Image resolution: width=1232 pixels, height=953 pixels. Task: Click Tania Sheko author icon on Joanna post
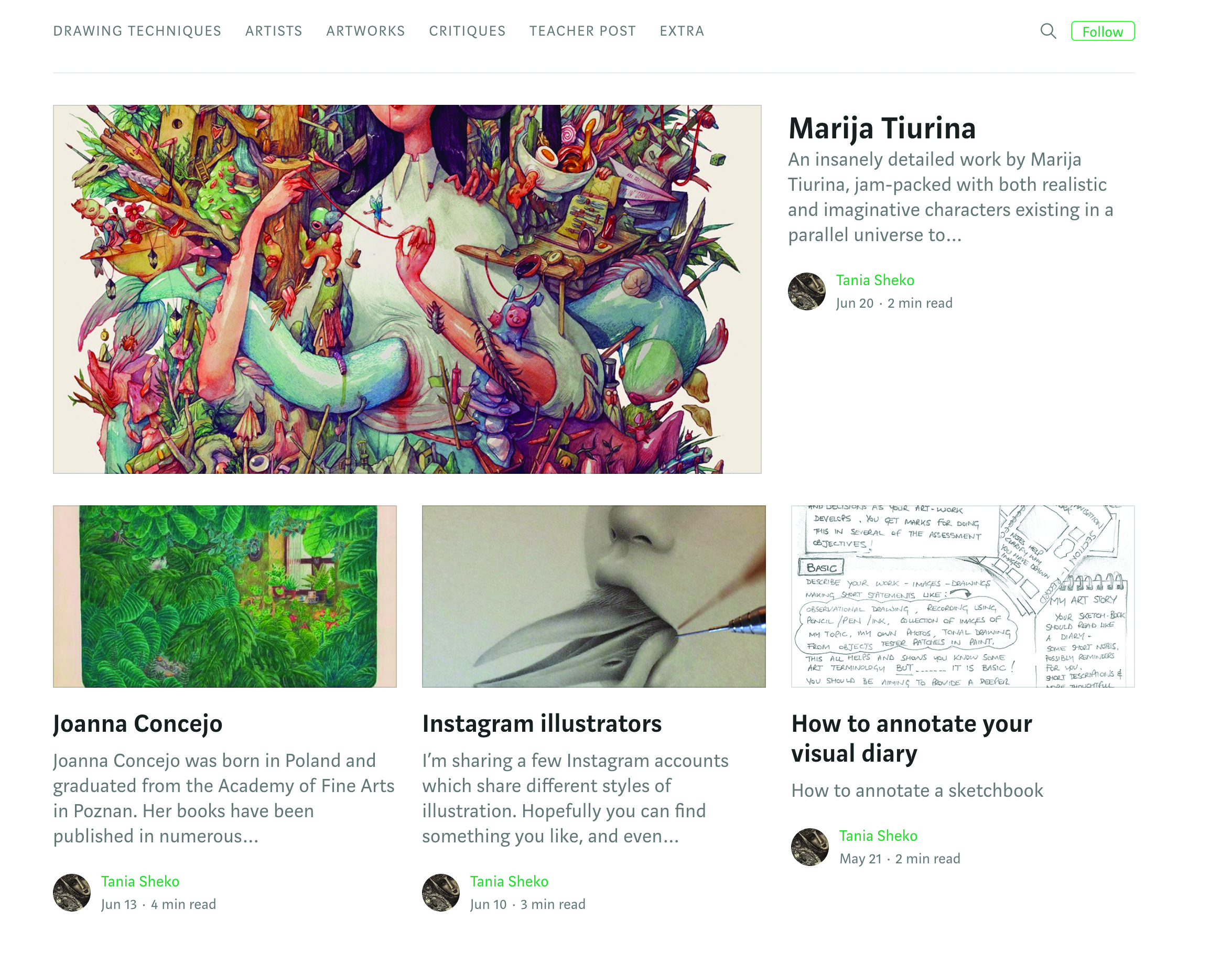point(71,891)
